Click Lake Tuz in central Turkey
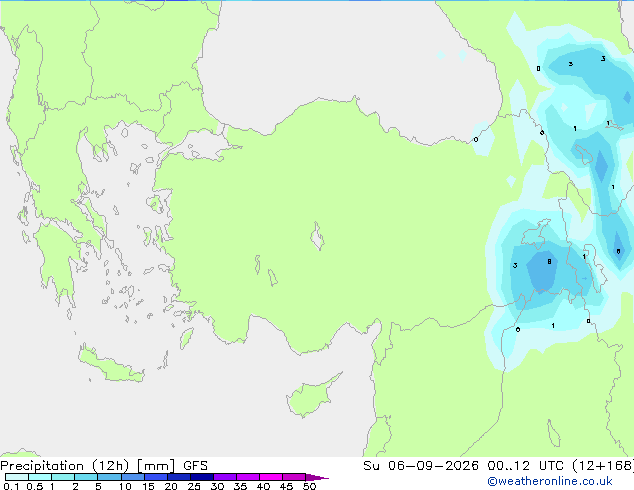Image resolution: width=634 pixels, height=490 pixels. [x=317, y=236]
